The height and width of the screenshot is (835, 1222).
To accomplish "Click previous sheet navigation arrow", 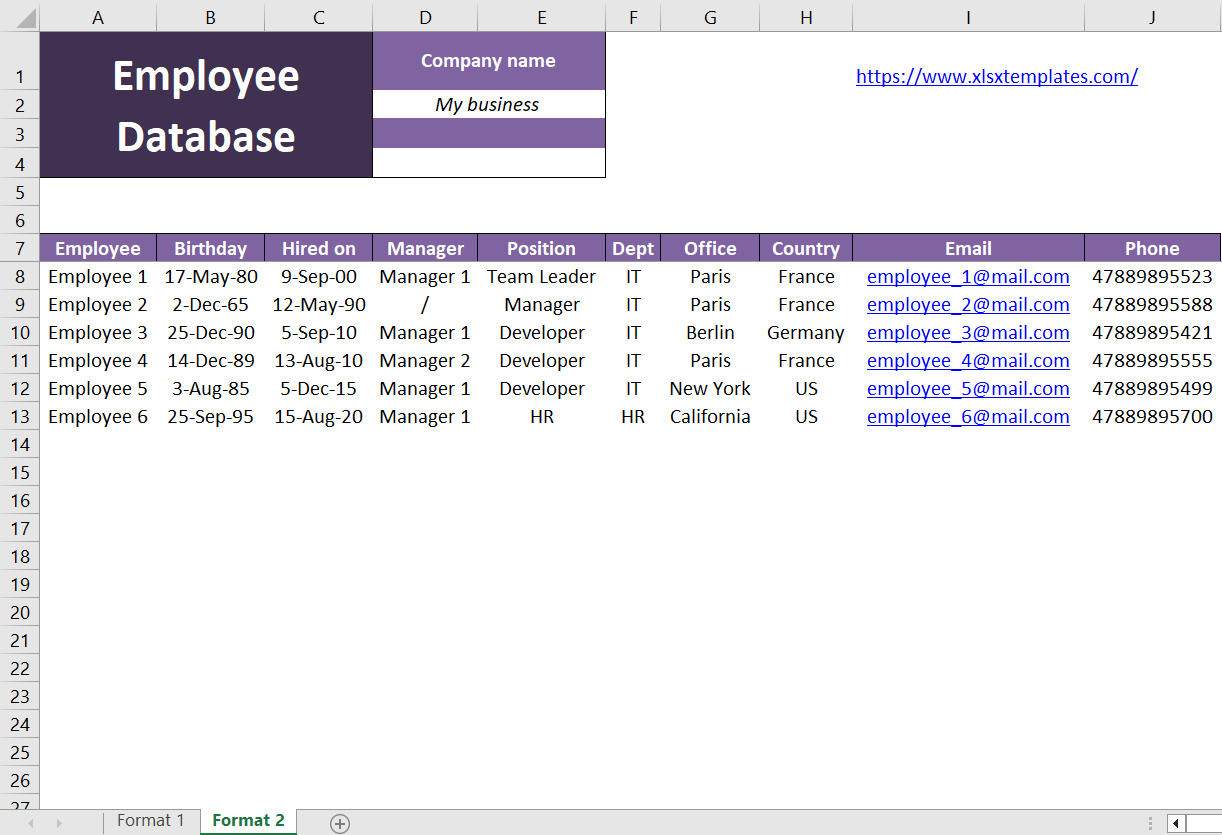I will click(x=31, y=823).
